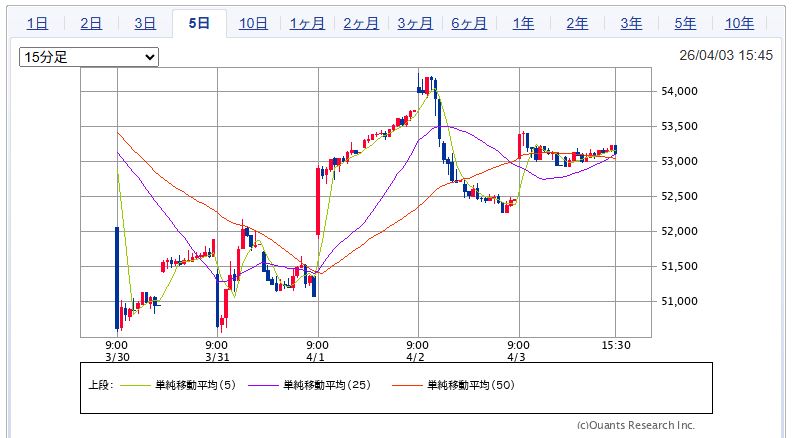This screenshot has width=800, height=438.
Task: Select the 2年 period tab
Action: pos(577,23)
